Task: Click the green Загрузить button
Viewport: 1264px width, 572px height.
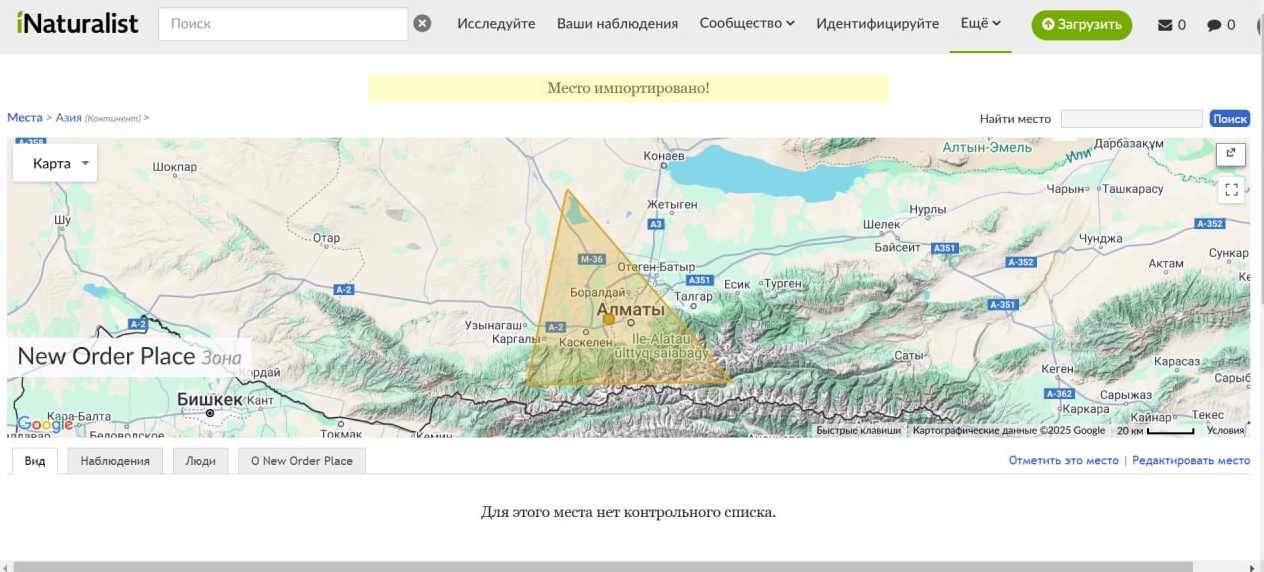Action: tap(1082, 25)
